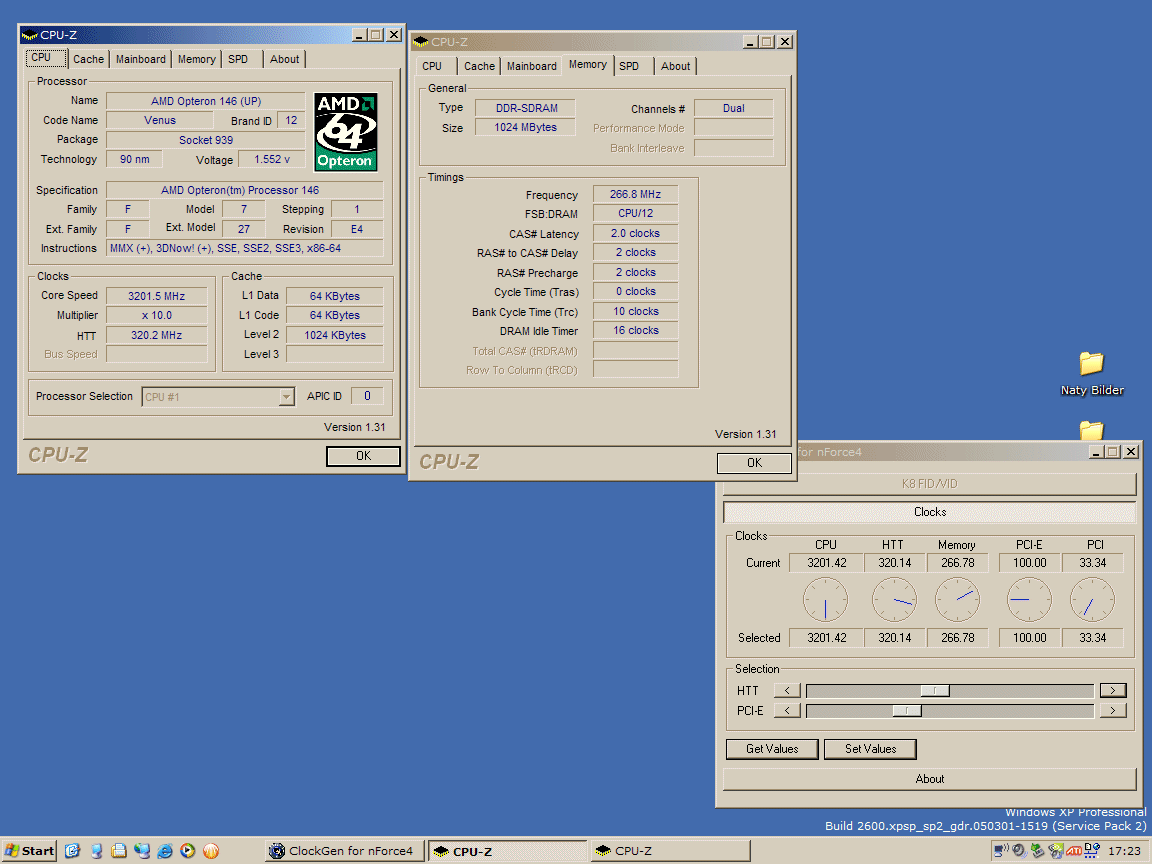
Task: Click the K8 FID/VID button in ClockGen
Action: coord(929,484)
